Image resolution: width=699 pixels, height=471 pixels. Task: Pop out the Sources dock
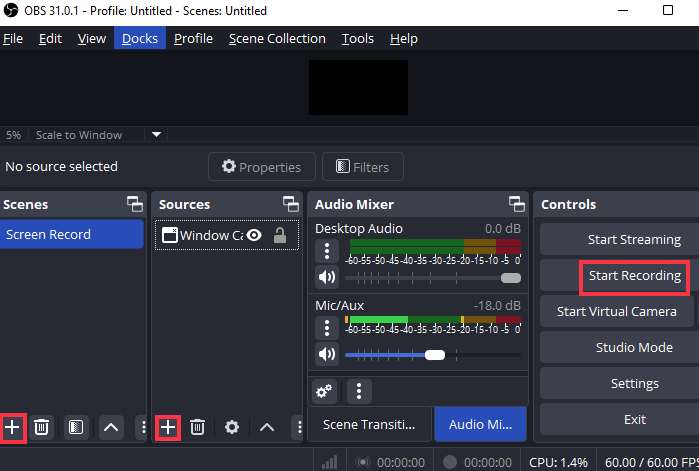pos(291,204)
